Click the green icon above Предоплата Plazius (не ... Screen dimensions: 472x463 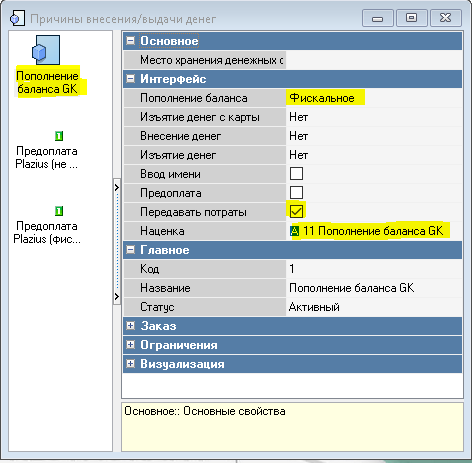(x=59, y=136)
